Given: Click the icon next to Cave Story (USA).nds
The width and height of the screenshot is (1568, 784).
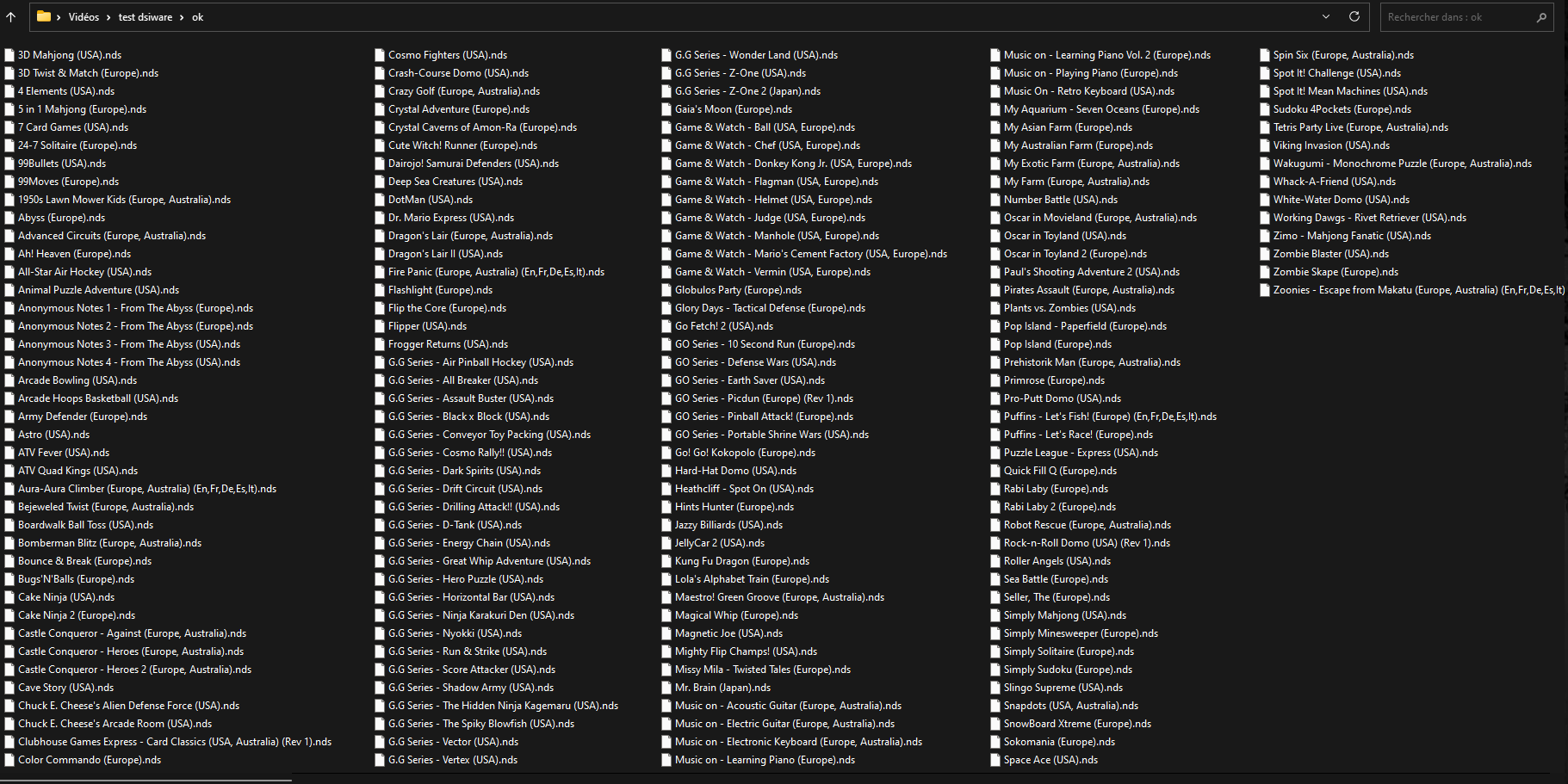Looking at the screenshot, I should point(9,688).
